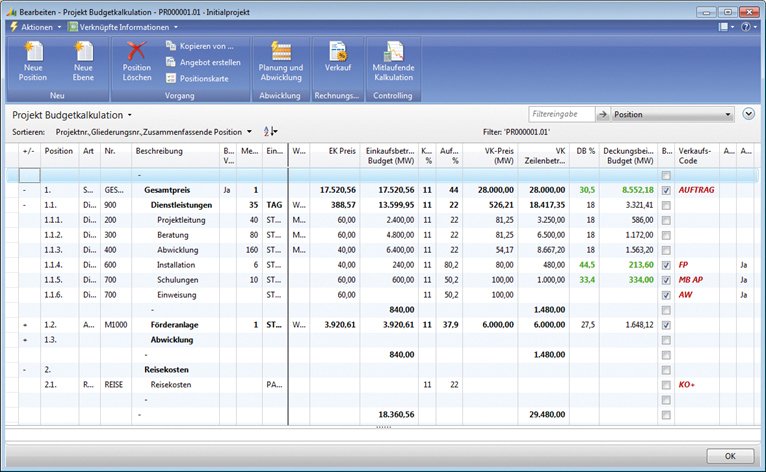Click the horizontal splitter grip below table
Screen dimensions: 766x472
pyautogui.click(x=383, y=427)
